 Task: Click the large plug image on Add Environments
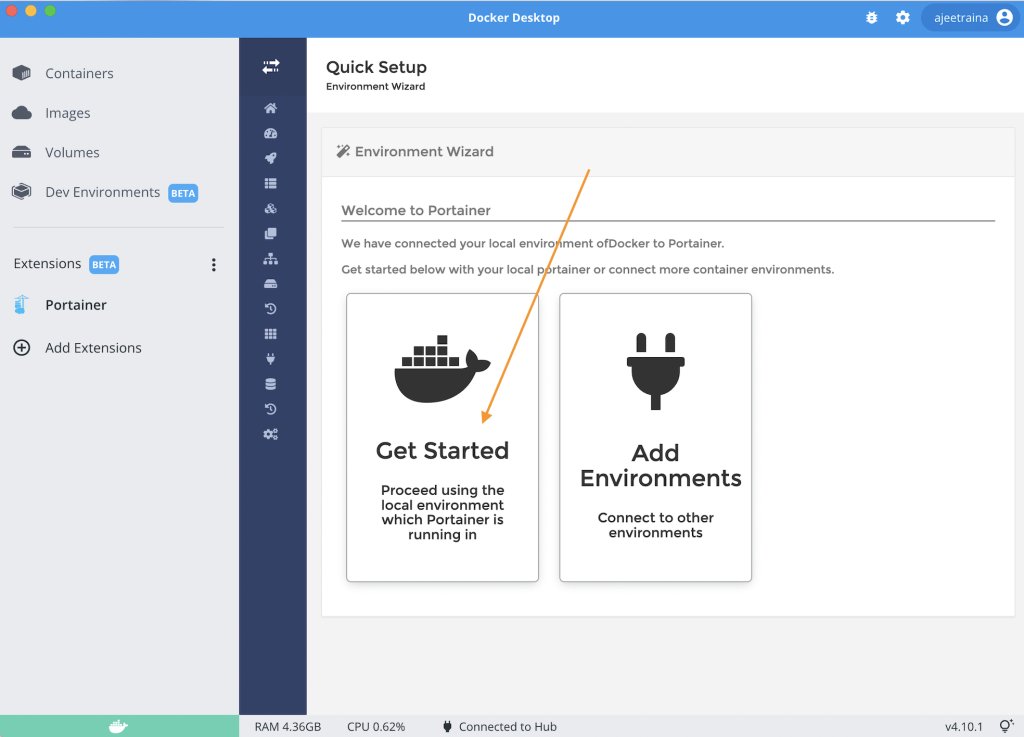click(656, 371)
